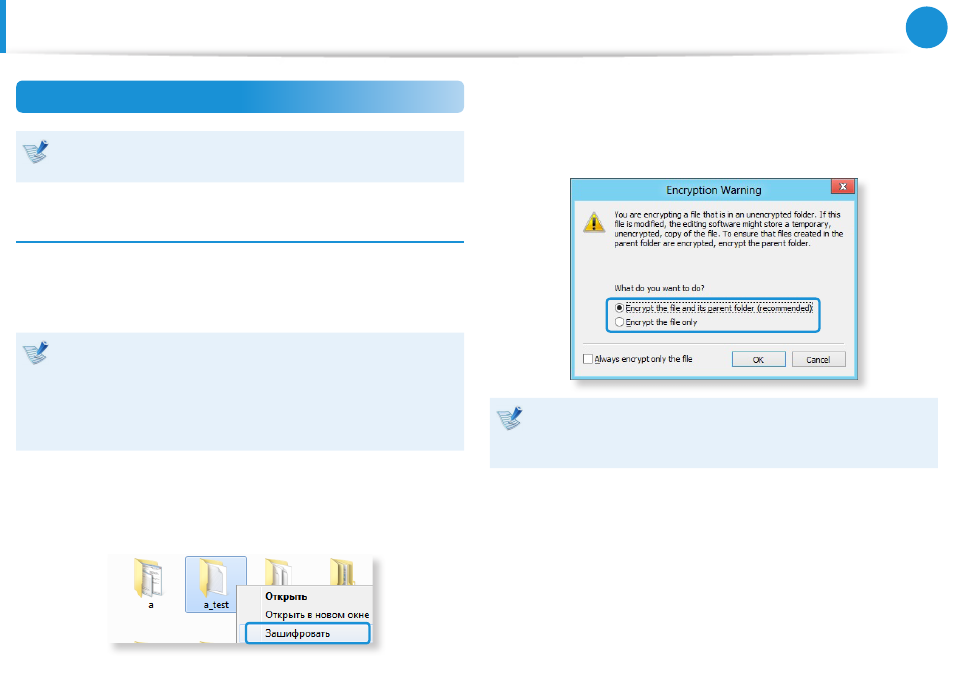Tick 'Always encrypt only the file' checkbox

[x=588, y=359]
